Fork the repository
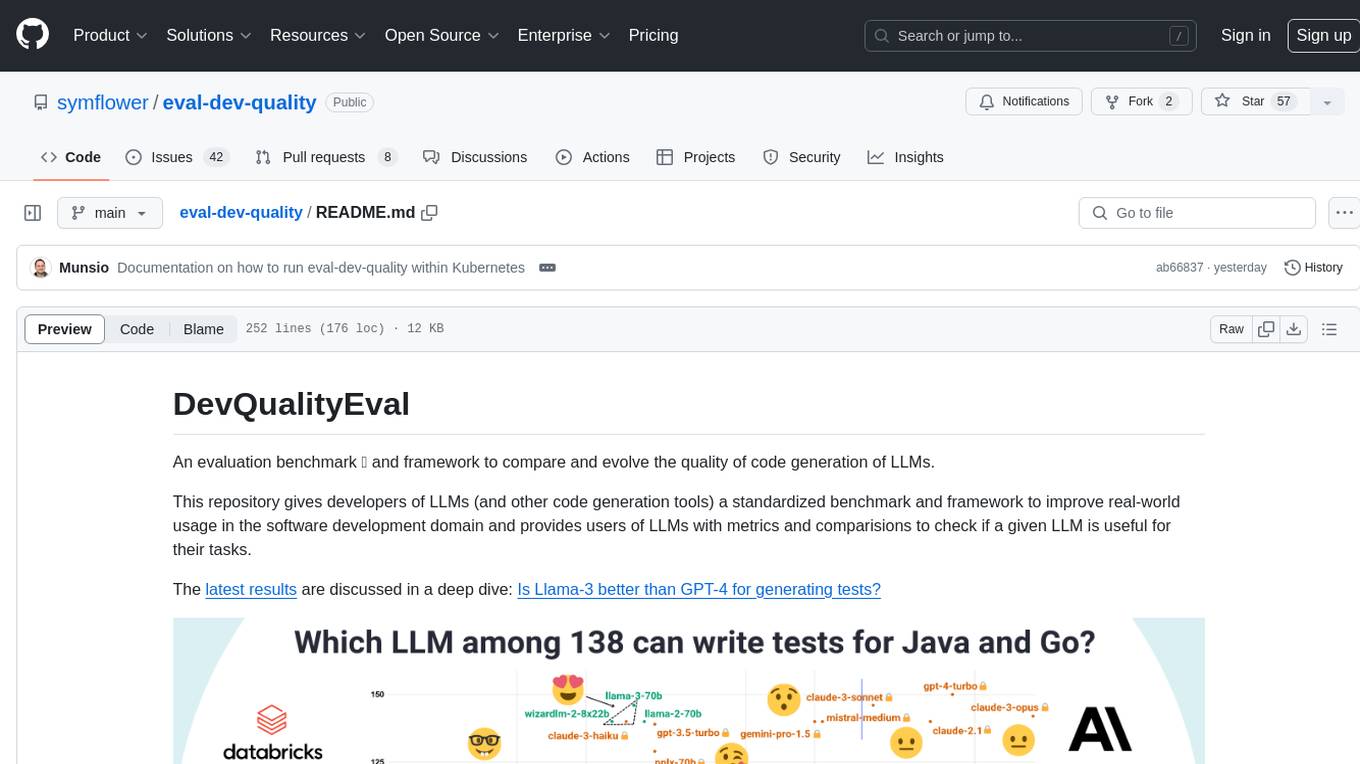The width and height of the screenshot is (1360, 764). click(x=1140, y=102)
